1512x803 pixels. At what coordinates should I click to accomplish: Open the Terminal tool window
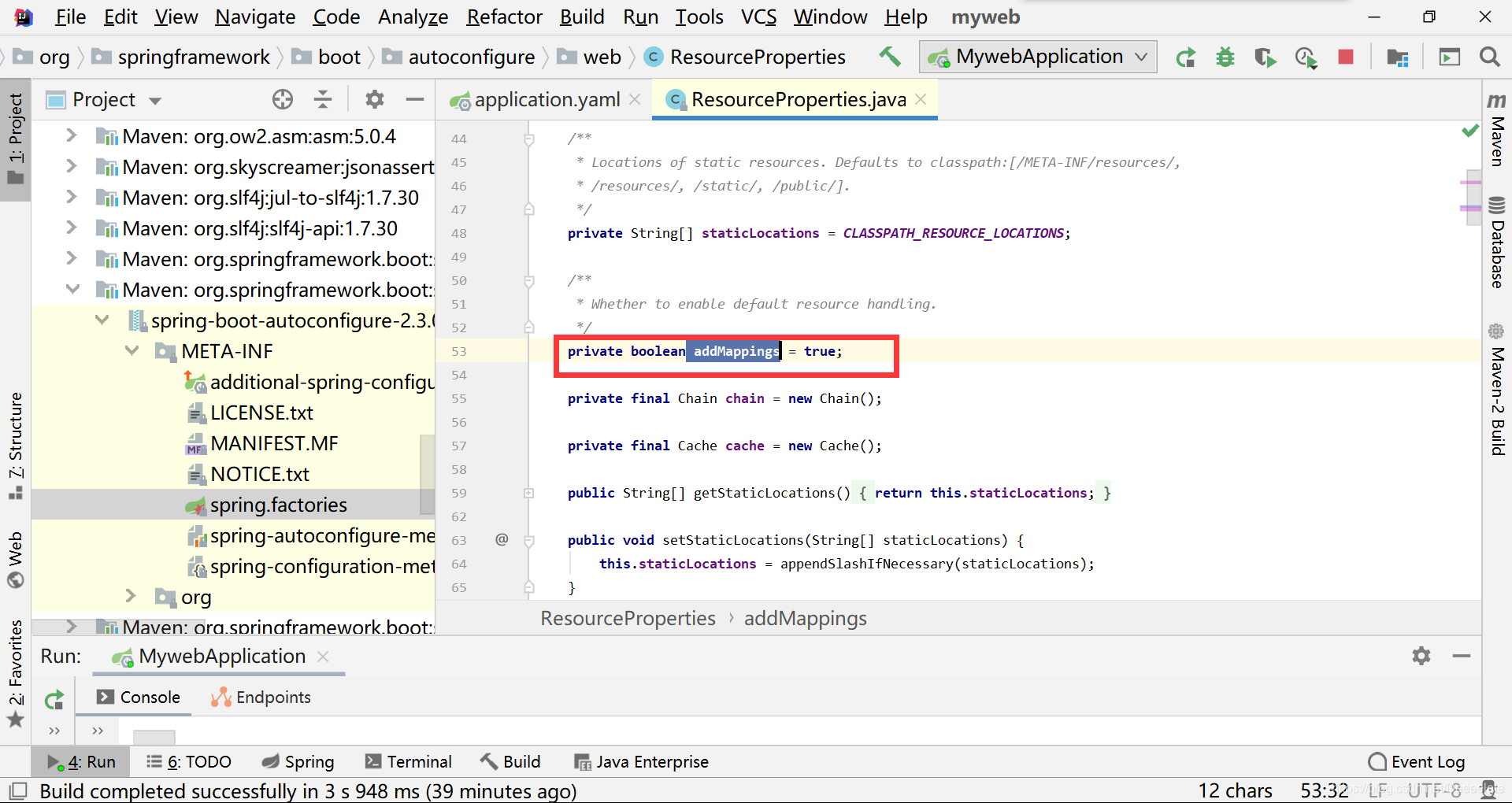click(408, 761)
